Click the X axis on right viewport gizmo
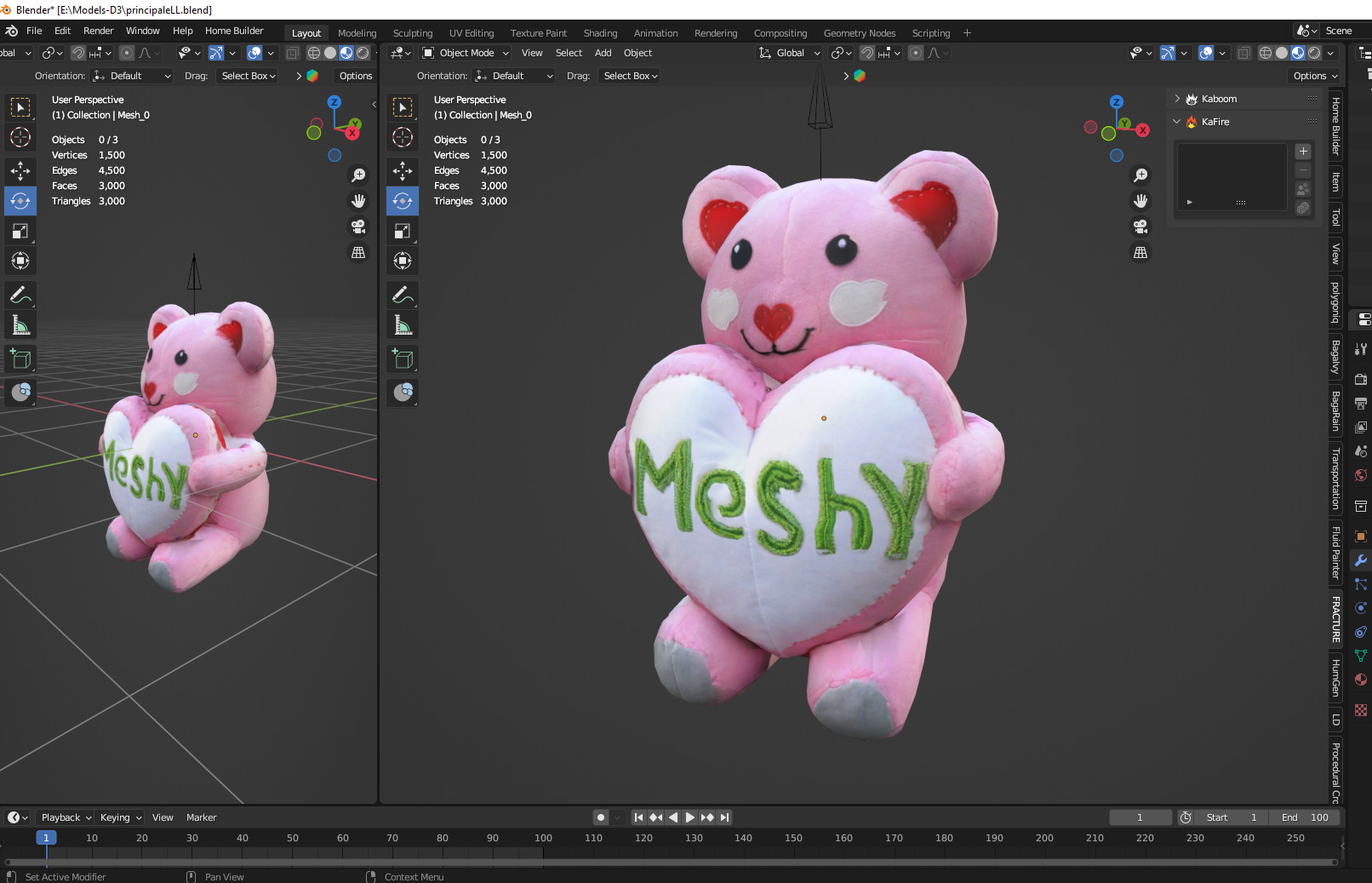The width and height of the screenshot is (1372, 883). (x=1143, y=130)
